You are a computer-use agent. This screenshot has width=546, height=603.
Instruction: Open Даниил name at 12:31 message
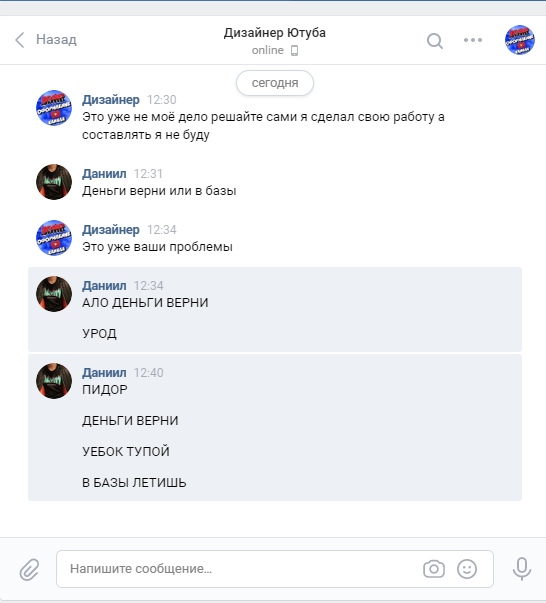pos(104,174)
